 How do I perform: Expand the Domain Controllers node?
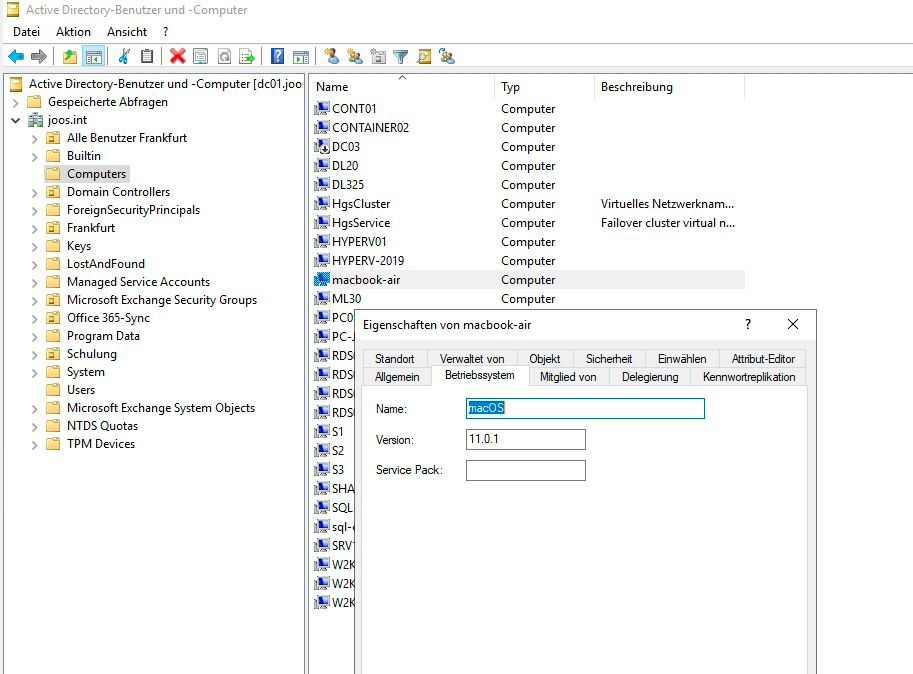point(34,193)
